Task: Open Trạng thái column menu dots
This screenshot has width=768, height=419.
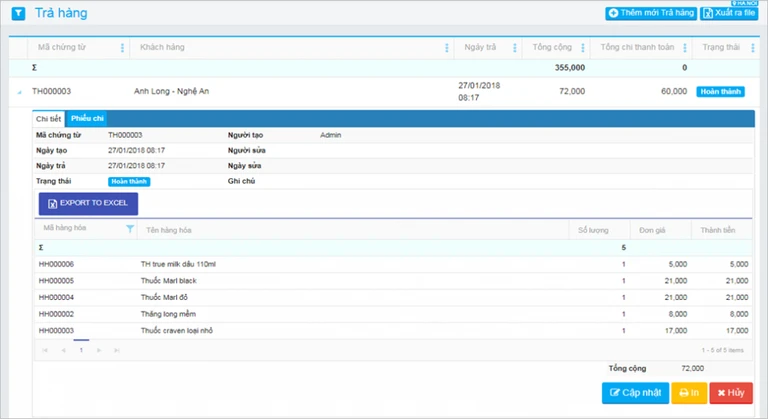Action: pos(752,48)
